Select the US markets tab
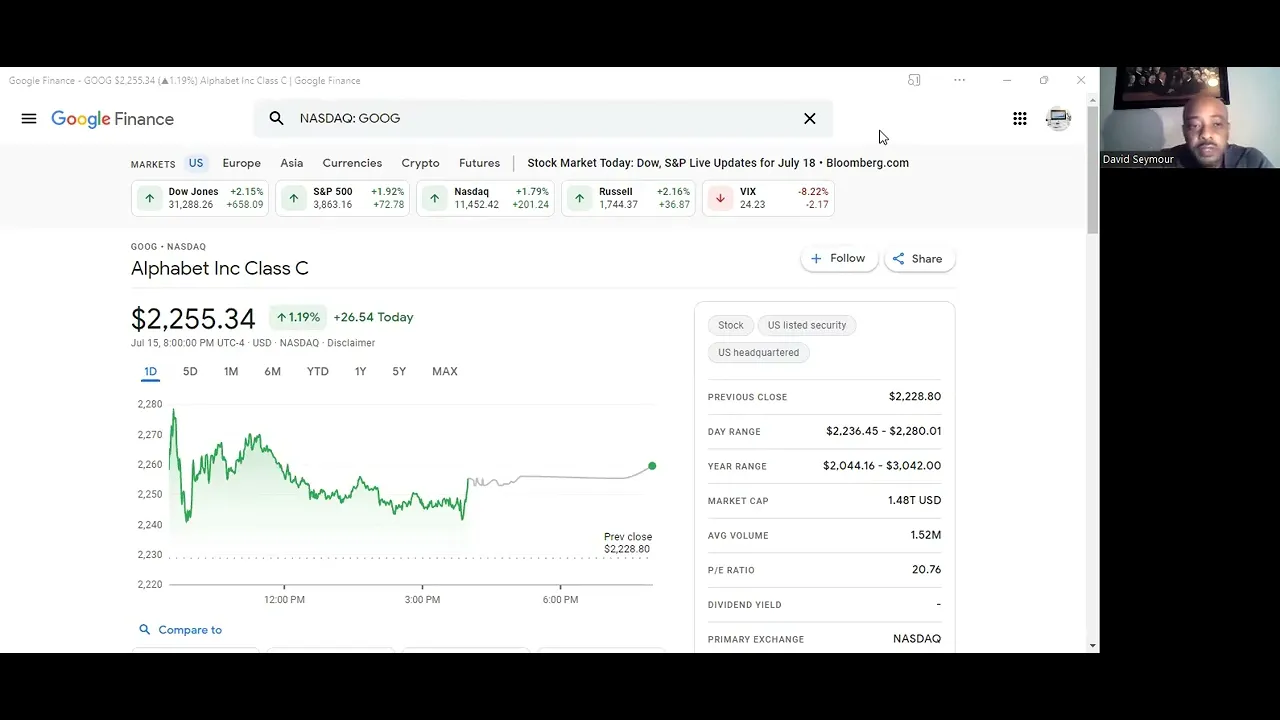This screenshot has width=1280, height=720. click(196, 163)
